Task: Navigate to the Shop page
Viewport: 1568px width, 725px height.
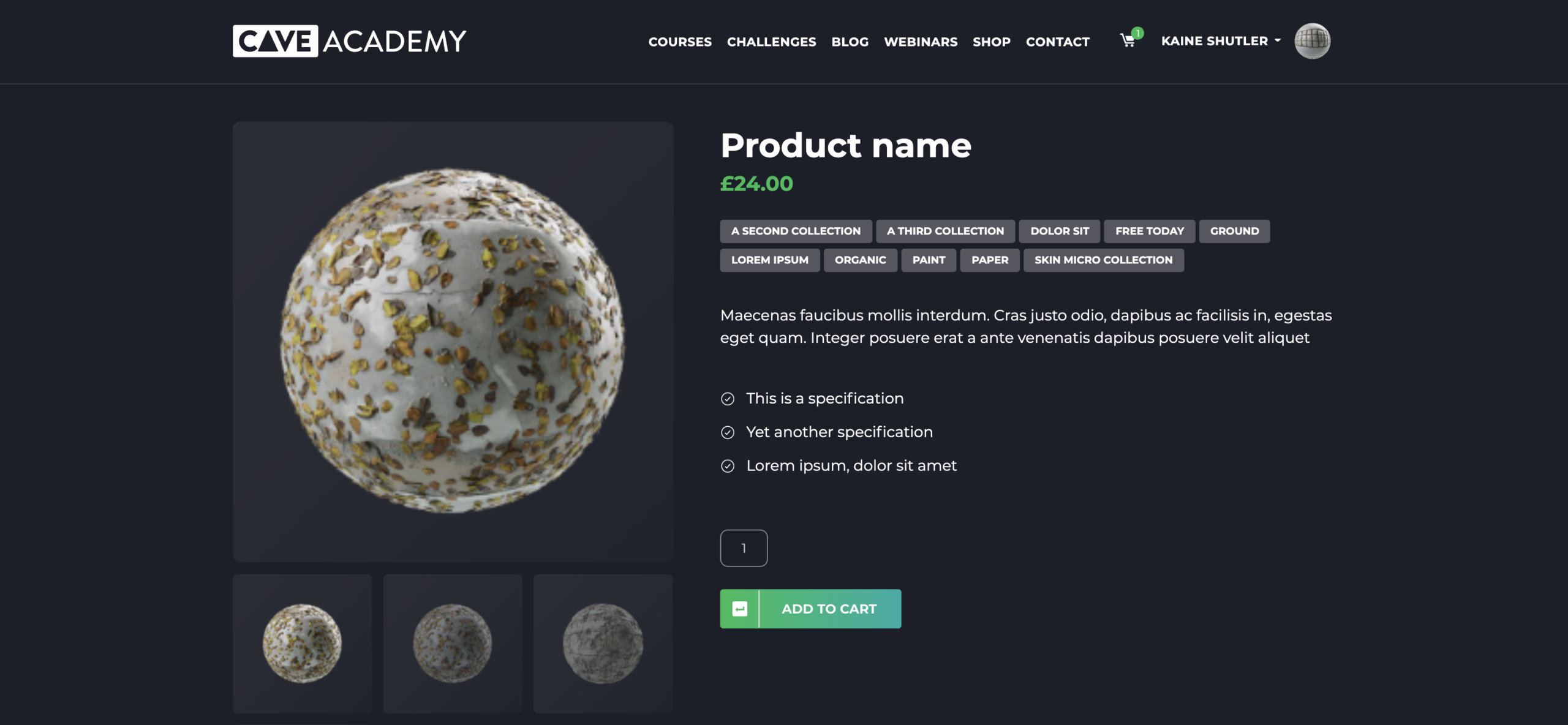Action: 991,42
